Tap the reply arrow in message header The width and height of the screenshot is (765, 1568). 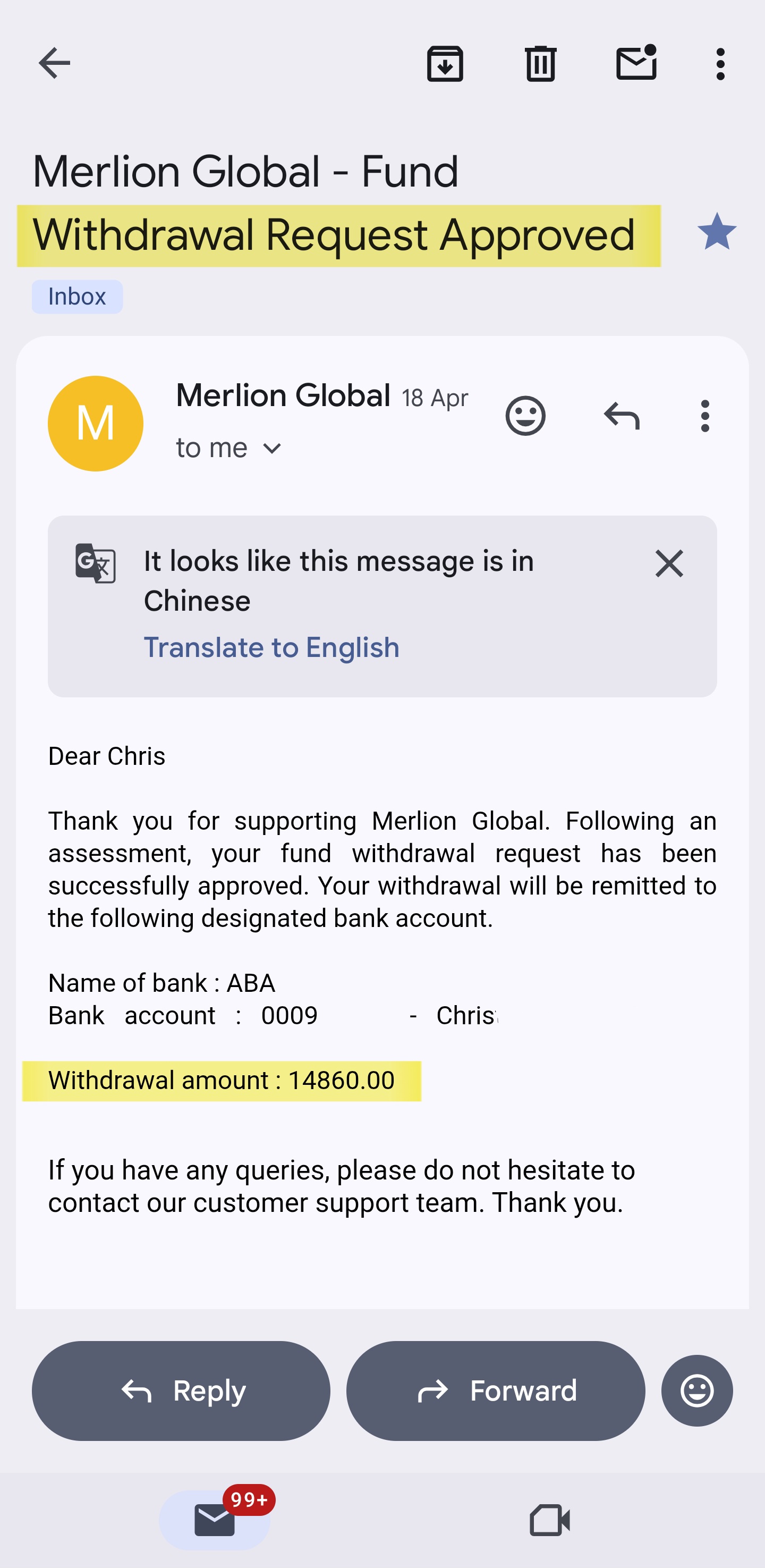click(x=622, y=416)
